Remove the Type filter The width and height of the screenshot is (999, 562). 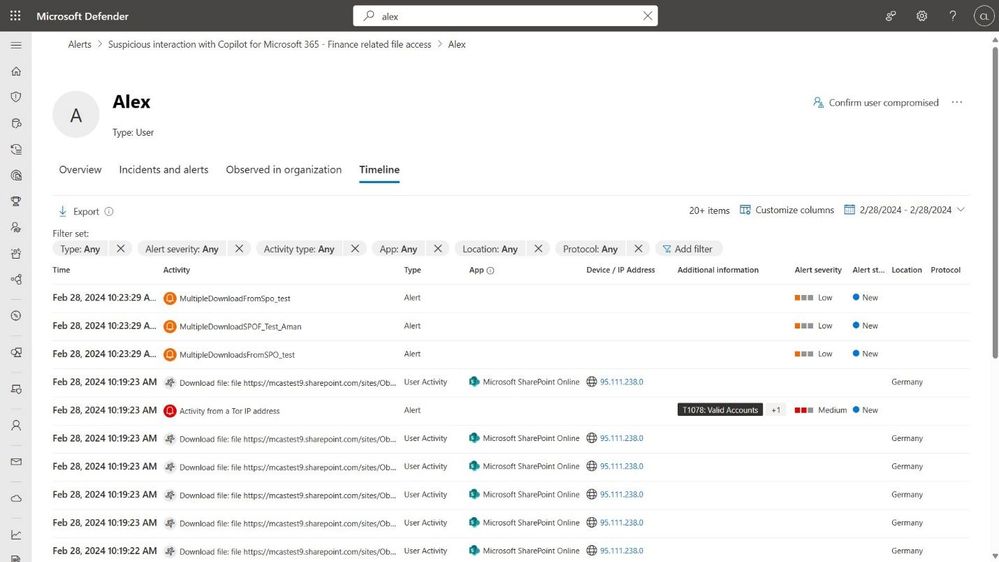tap(120, 249)
